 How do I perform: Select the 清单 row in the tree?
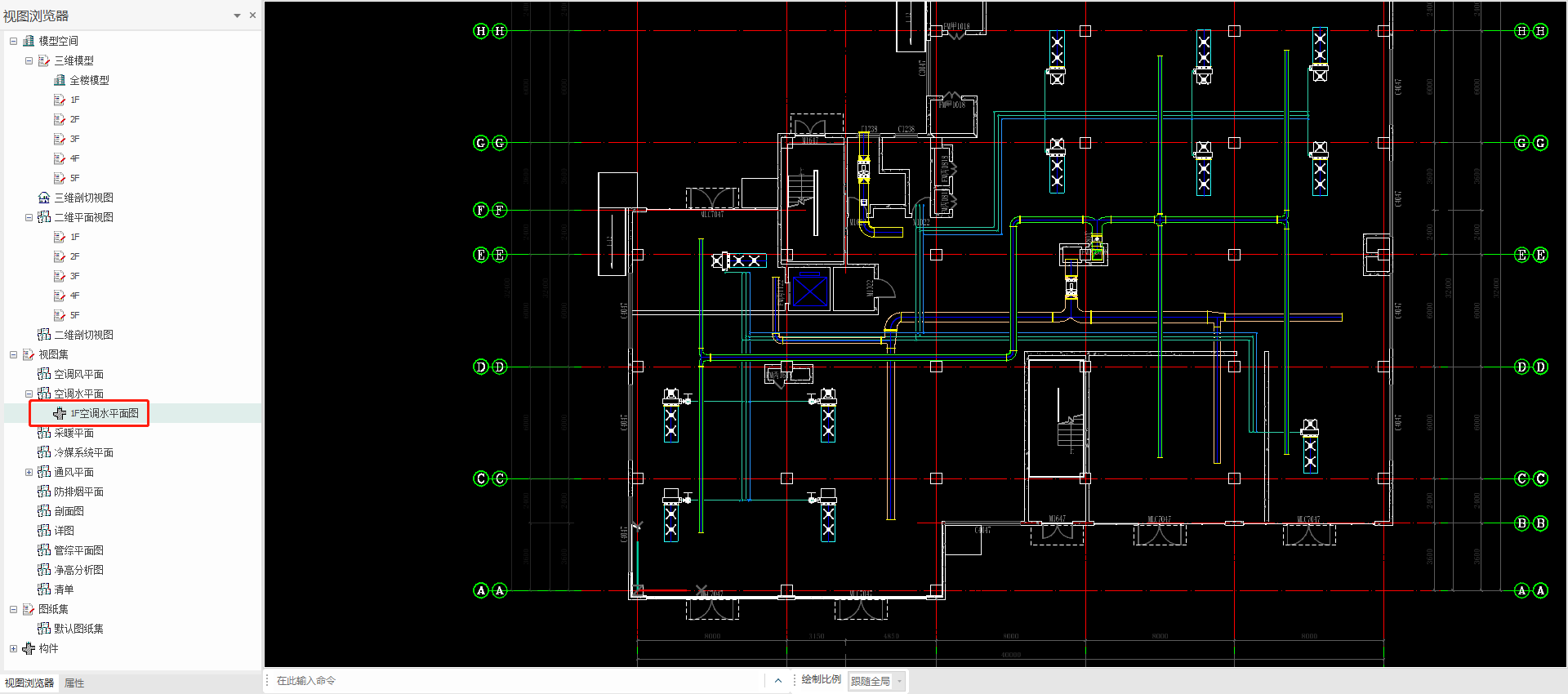(x=132, y=589)
